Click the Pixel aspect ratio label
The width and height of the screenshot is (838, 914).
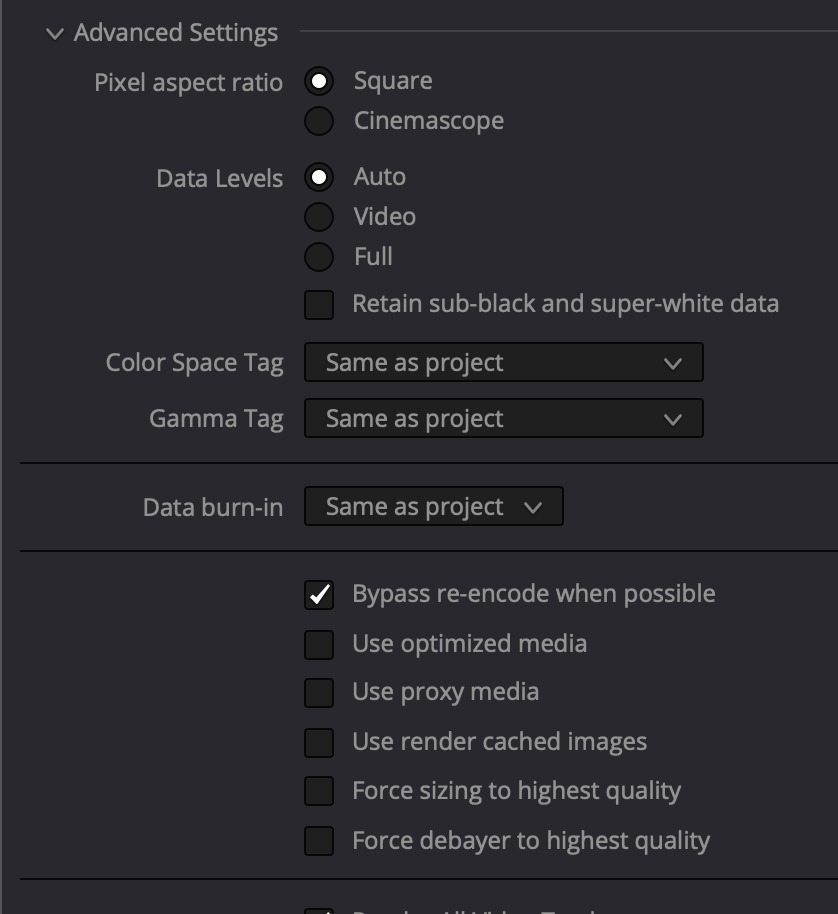click(x=189, y=83)
